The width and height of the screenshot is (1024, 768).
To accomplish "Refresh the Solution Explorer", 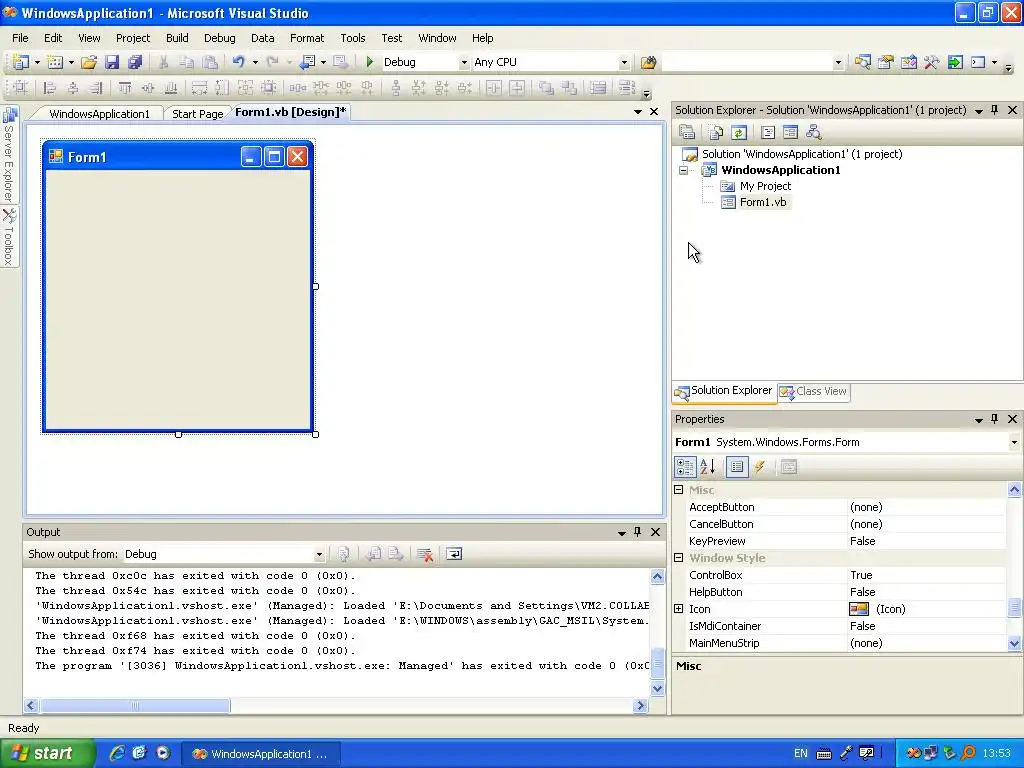I will 739,133.
